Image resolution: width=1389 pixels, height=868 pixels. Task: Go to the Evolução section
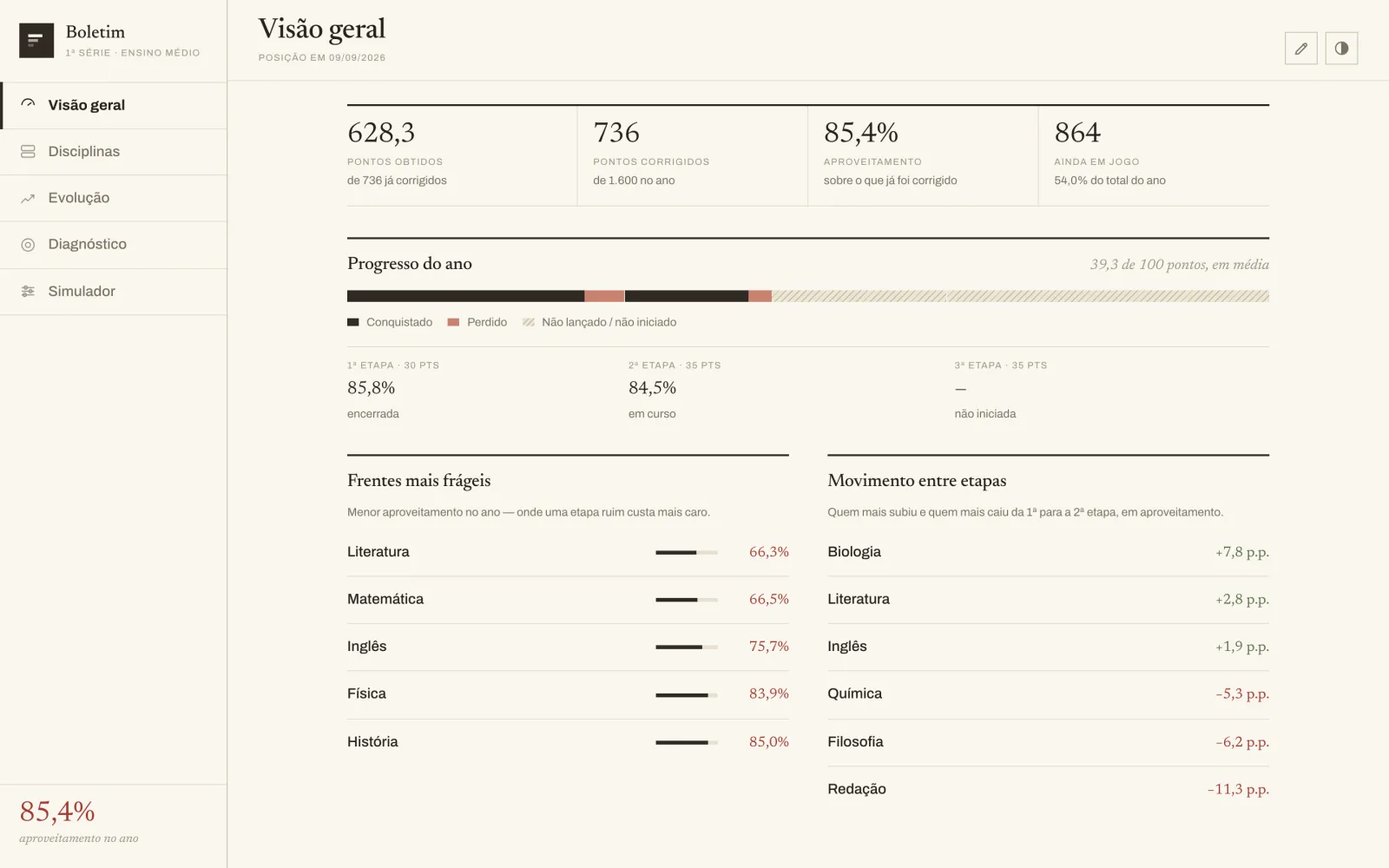(x=114, y=198)
